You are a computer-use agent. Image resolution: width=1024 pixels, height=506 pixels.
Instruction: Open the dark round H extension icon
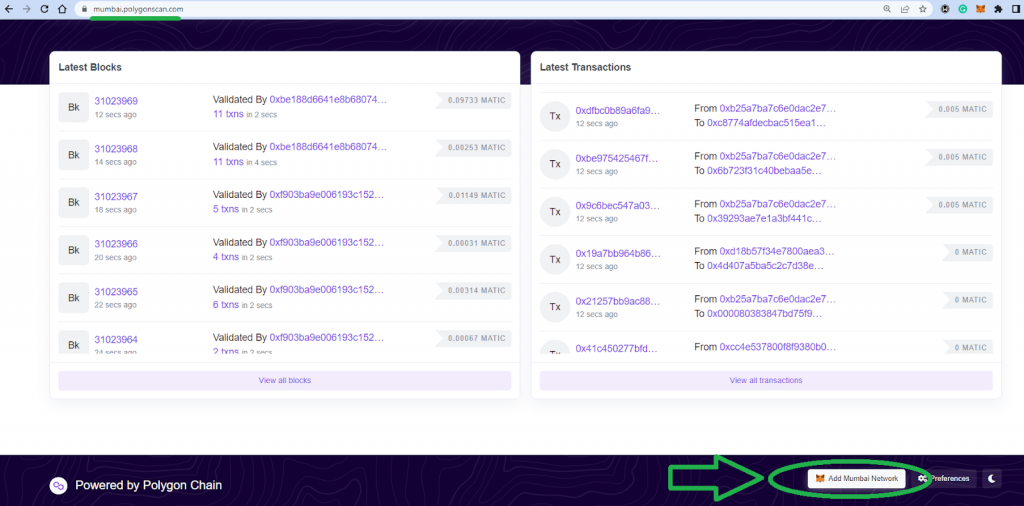coord(945,9)
